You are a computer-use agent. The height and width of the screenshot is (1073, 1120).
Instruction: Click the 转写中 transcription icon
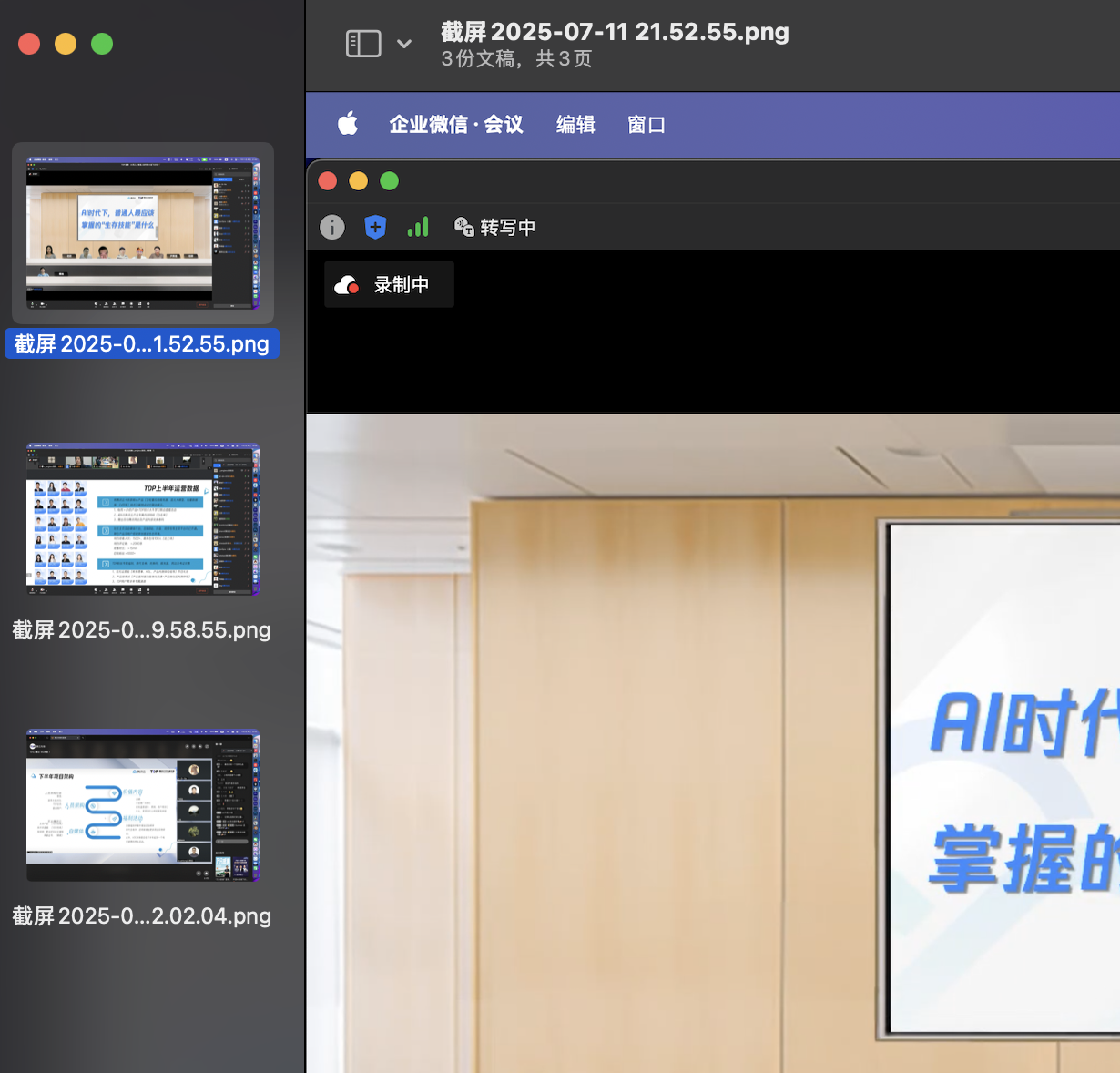463,227
